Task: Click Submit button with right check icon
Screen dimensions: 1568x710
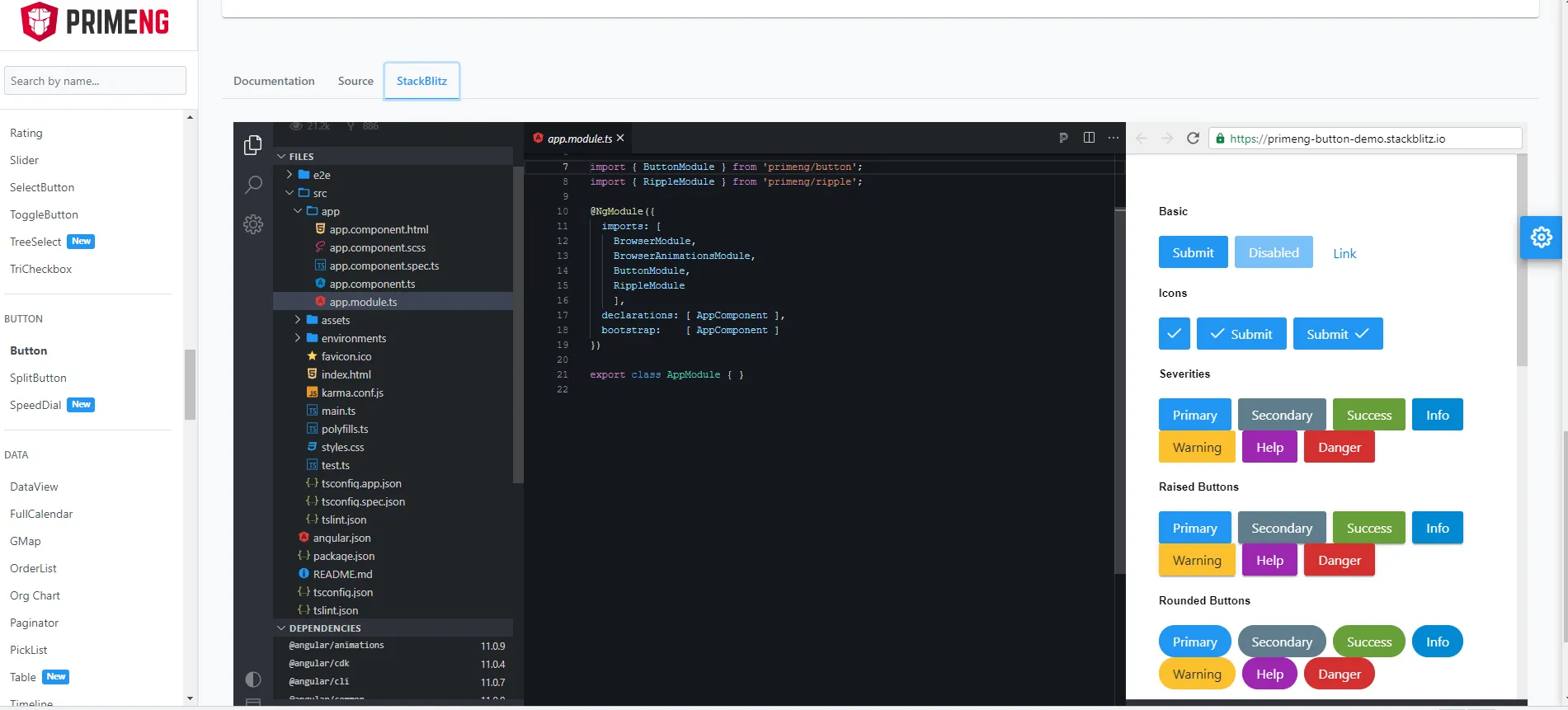Action: click(1338, 334)
